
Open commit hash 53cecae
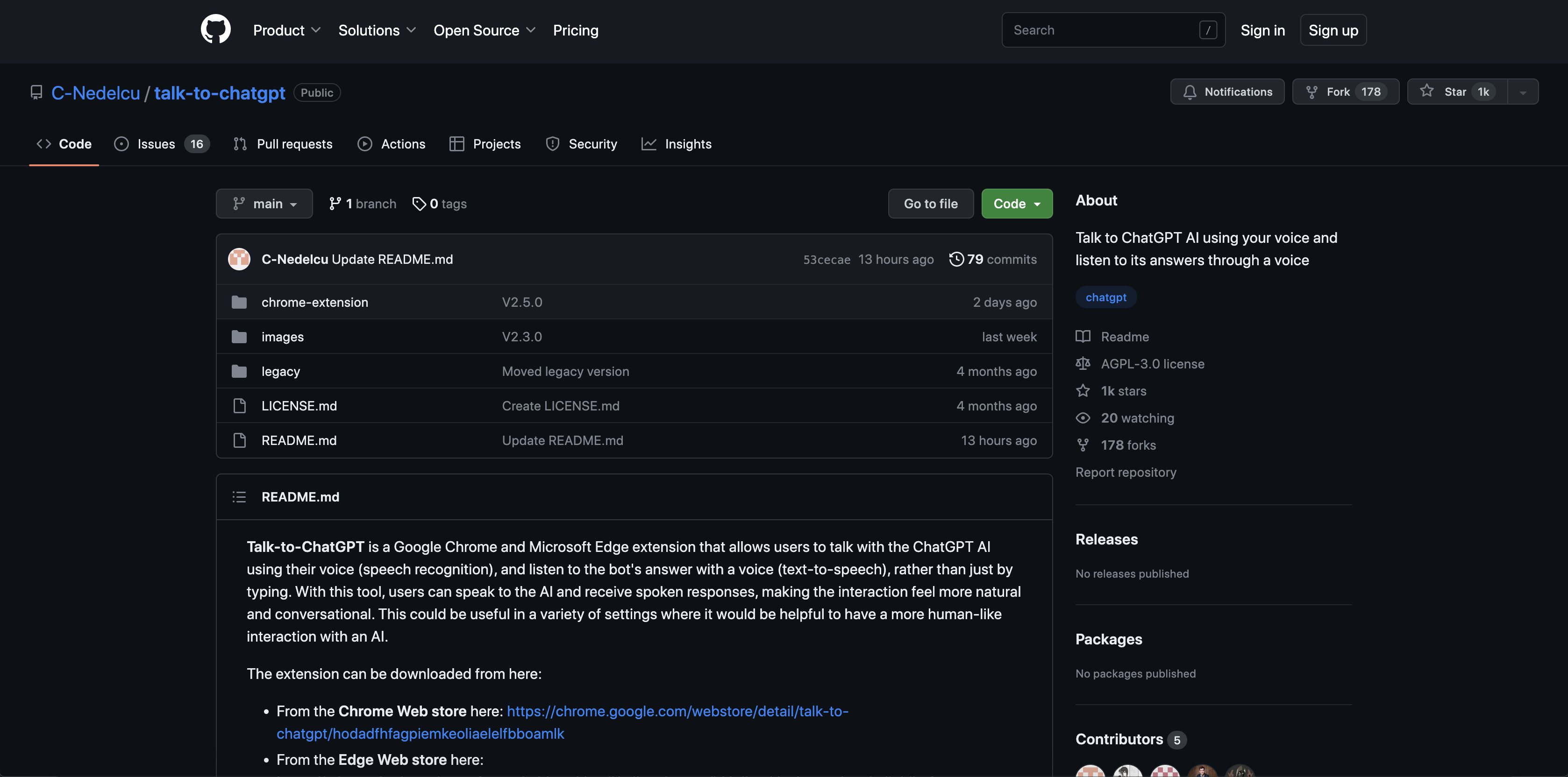[x=827, y=259]
